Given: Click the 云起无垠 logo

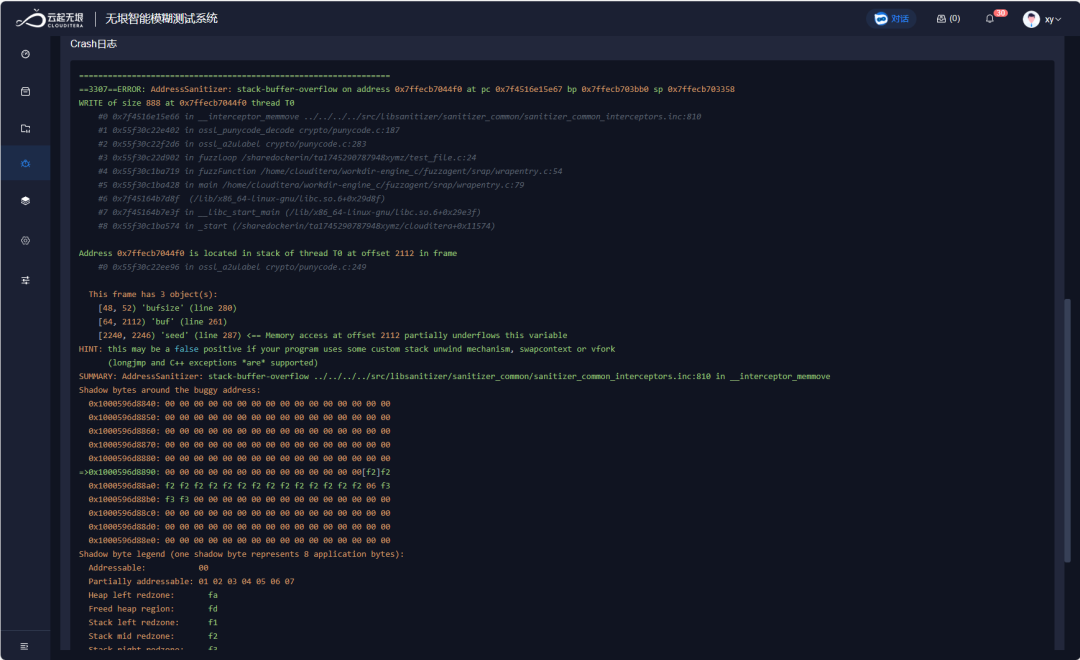Looking at the screenshot, I should point(50,19).
